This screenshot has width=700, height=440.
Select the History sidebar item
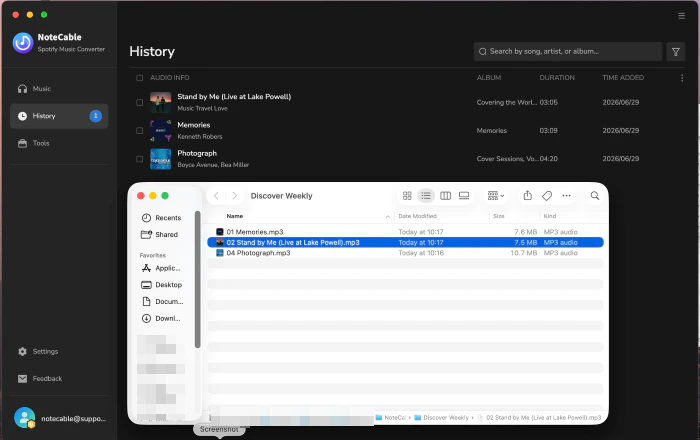(59, 116)
